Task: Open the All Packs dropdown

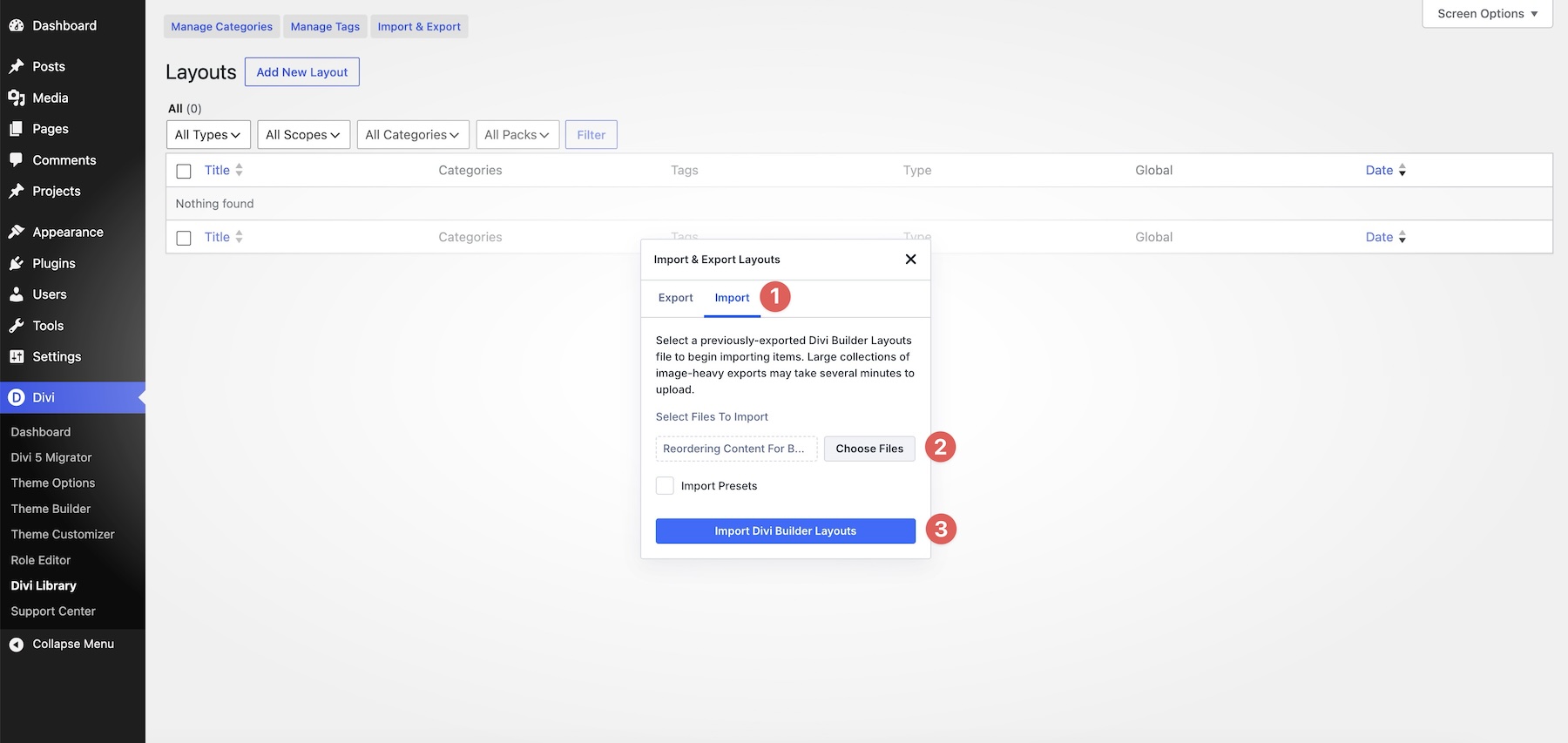Action: (517, 135)
